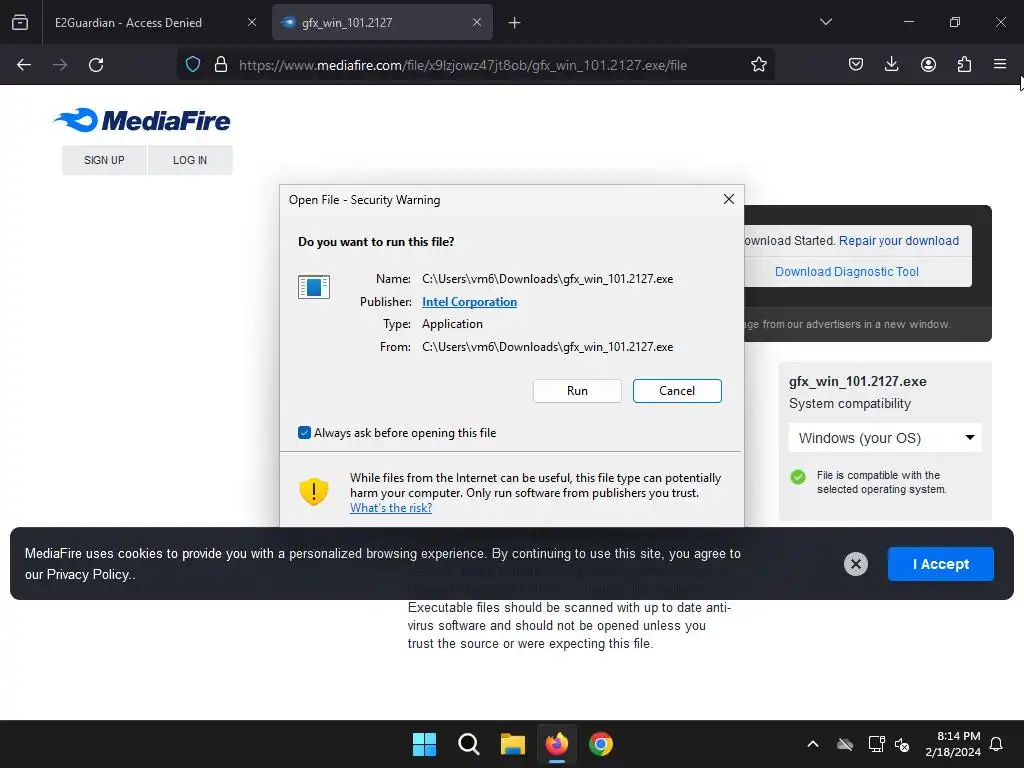Open the Intel Corporation publisher link
This screenshot has height=768, width=1024.
tap(470, 302)
